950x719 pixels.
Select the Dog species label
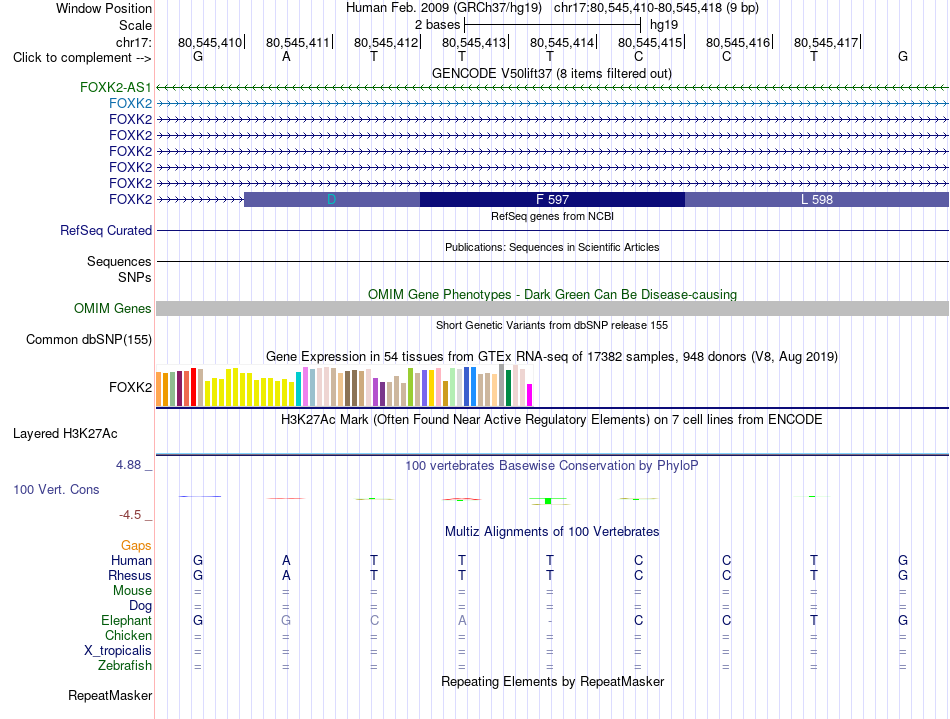(140, 606)
